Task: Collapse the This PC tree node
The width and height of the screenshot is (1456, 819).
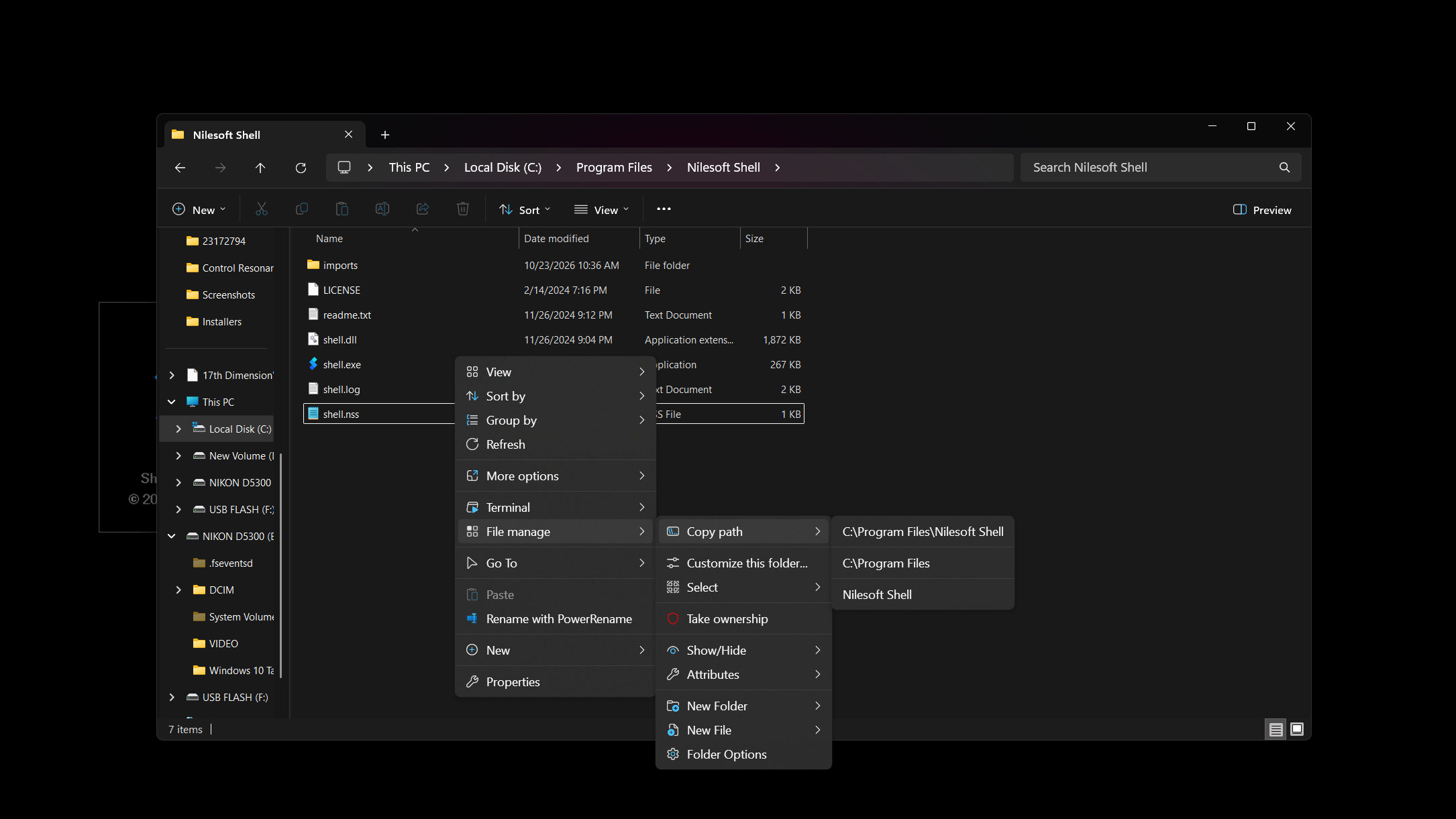Action: (x=172, y=402)
